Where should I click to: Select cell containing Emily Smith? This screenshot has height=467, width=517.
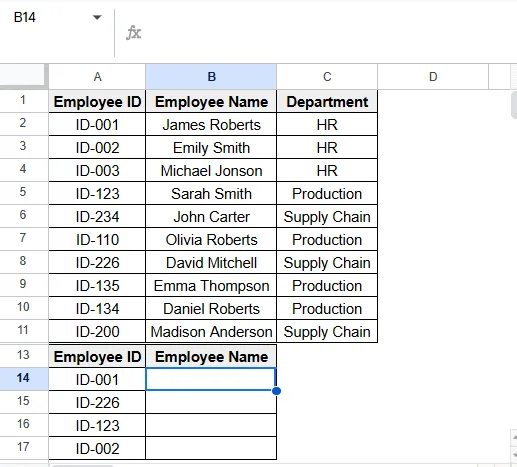(x=211, y=147)
